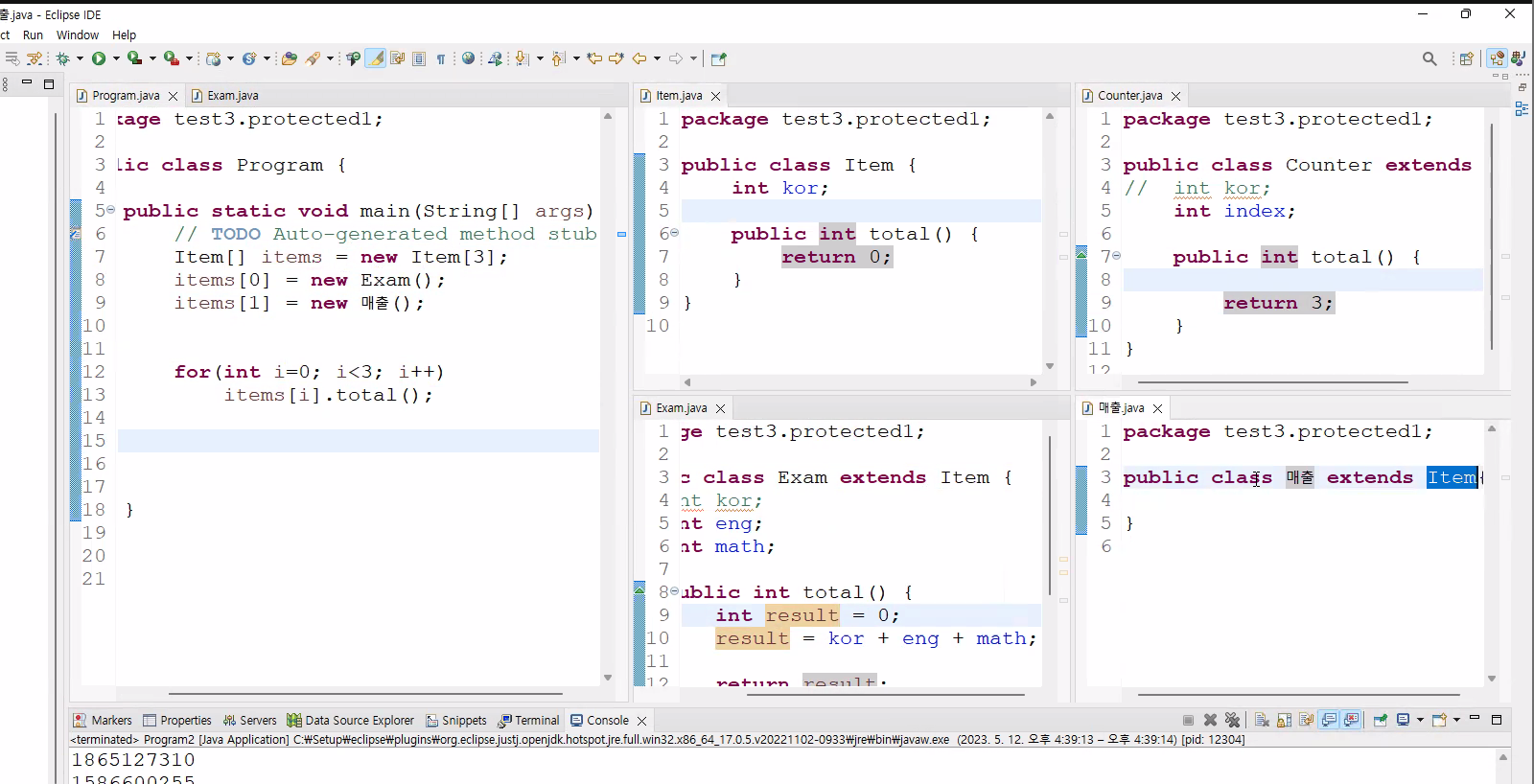Toggle Scroll Lock in Console toolbar
Viewport: 1534px width, 784px height.
[x=1284, y=720]
